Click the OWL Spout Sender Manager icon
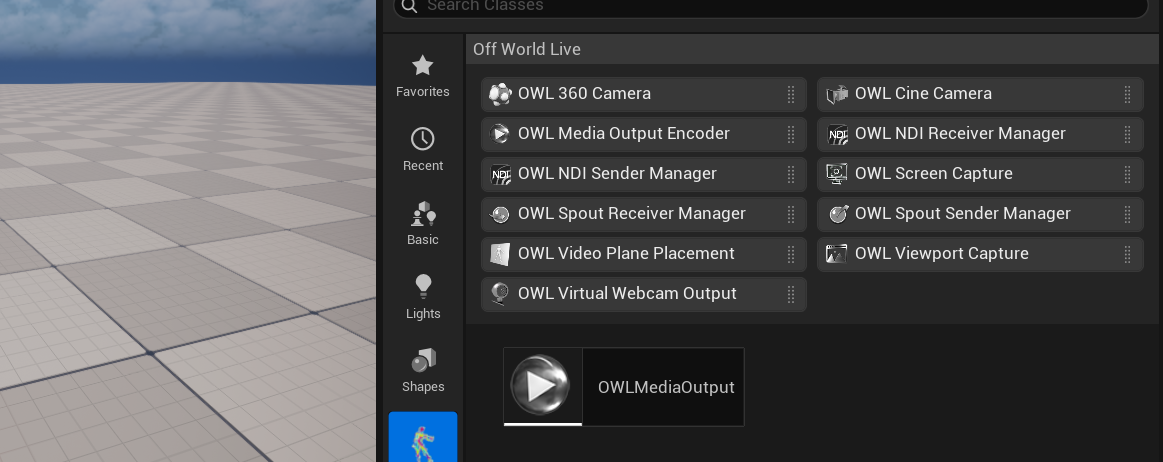Viewport: 1163px width, 462px height. tap(837, 214)
